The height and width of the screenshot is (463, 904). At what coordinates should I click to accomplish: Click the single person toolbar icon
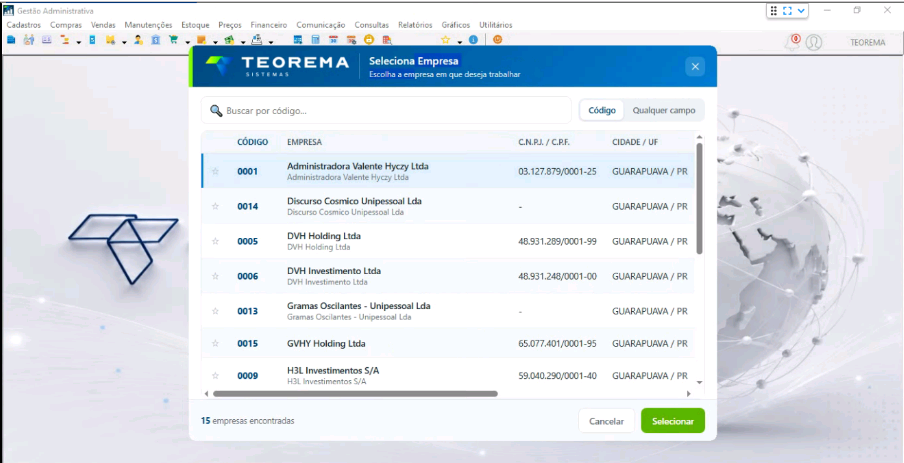click(138, 40)
